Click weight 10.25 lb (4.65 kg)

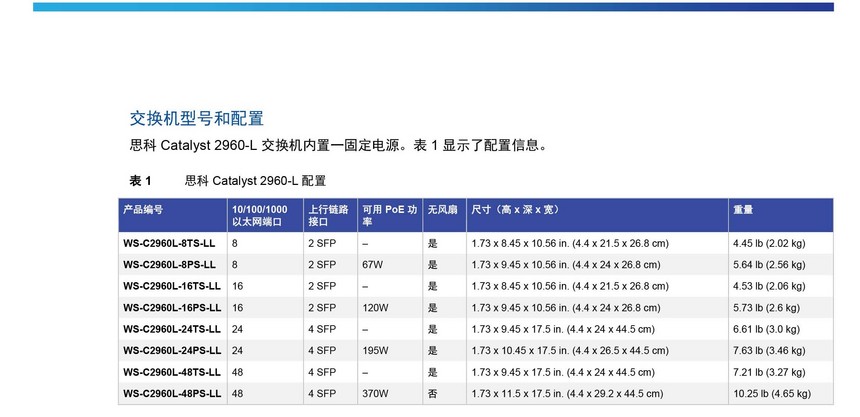point(772,393)
